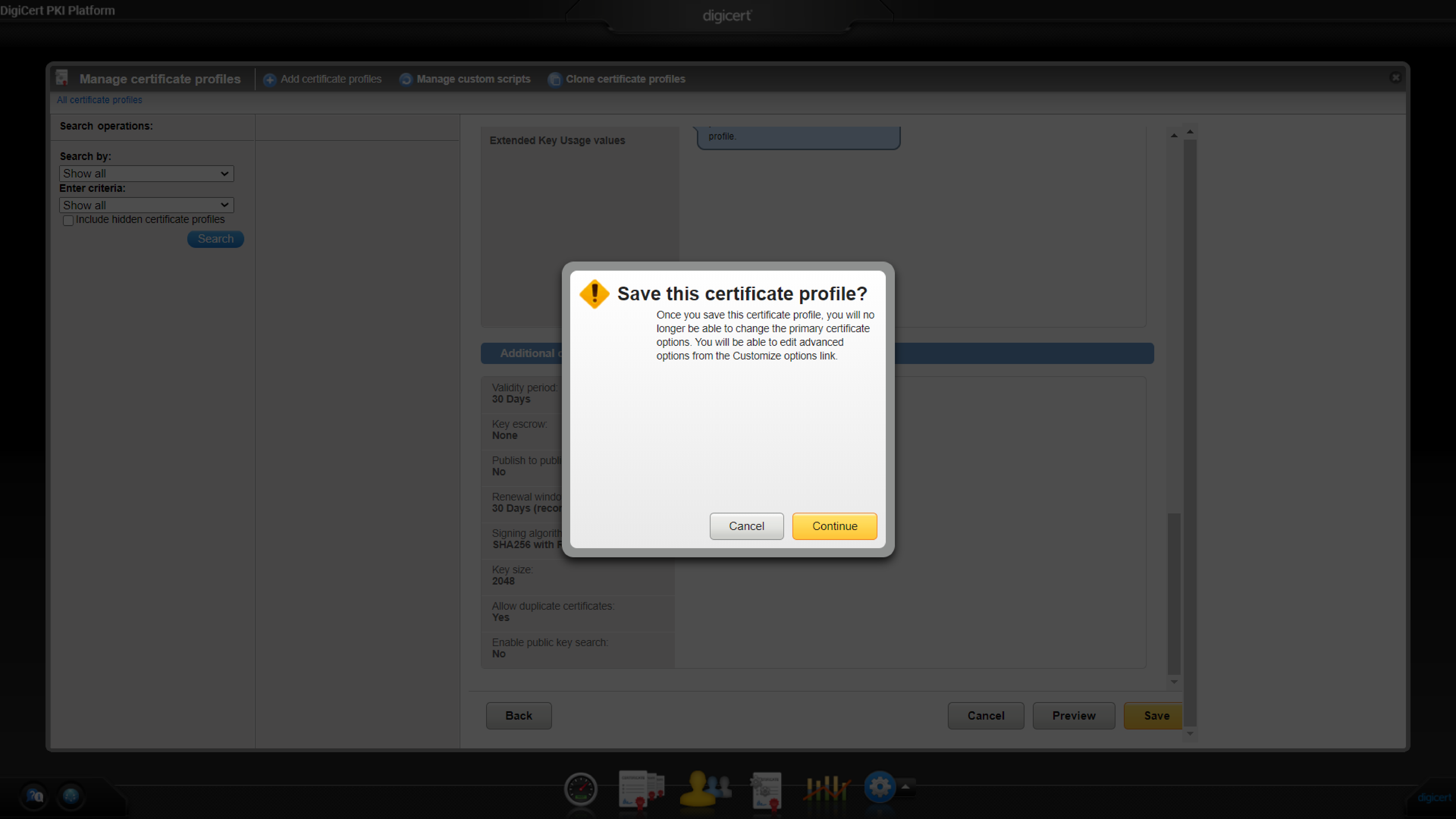The width and height of the screenshot is (1456, 819).
Task: Open the certificate profiles gear-document dock icon
Action: 766,790
